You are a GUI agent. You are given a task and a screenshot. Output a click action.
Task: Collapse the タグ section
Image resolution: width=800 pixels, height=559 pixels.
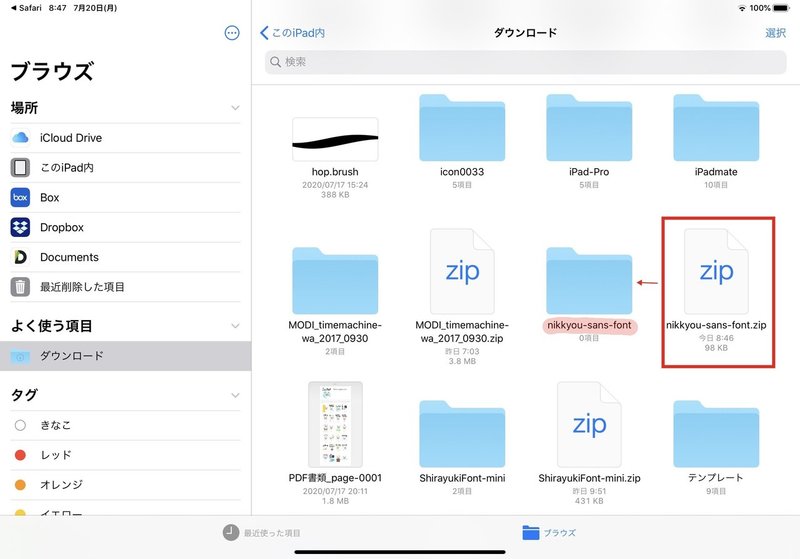[235, 395]
